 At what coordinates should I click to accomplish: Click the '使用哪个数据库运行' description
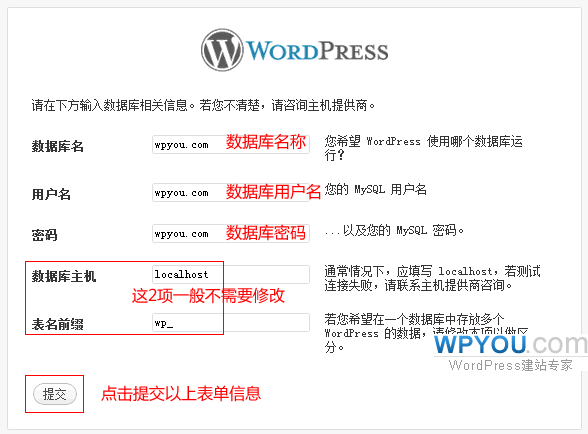pyautogui.click(x=423, y=148)
